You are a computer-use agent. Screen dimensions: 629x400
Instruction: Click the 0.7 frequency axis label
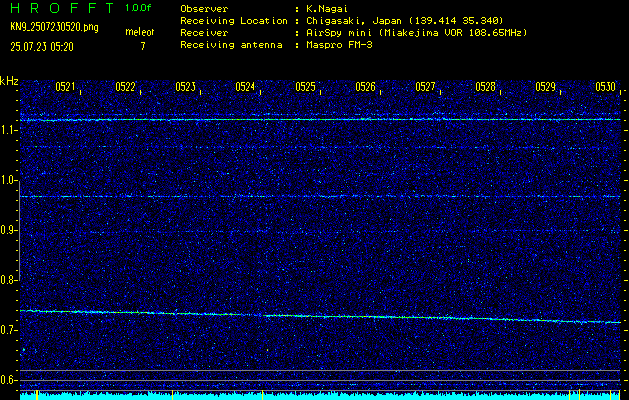[x=8, y=330]
